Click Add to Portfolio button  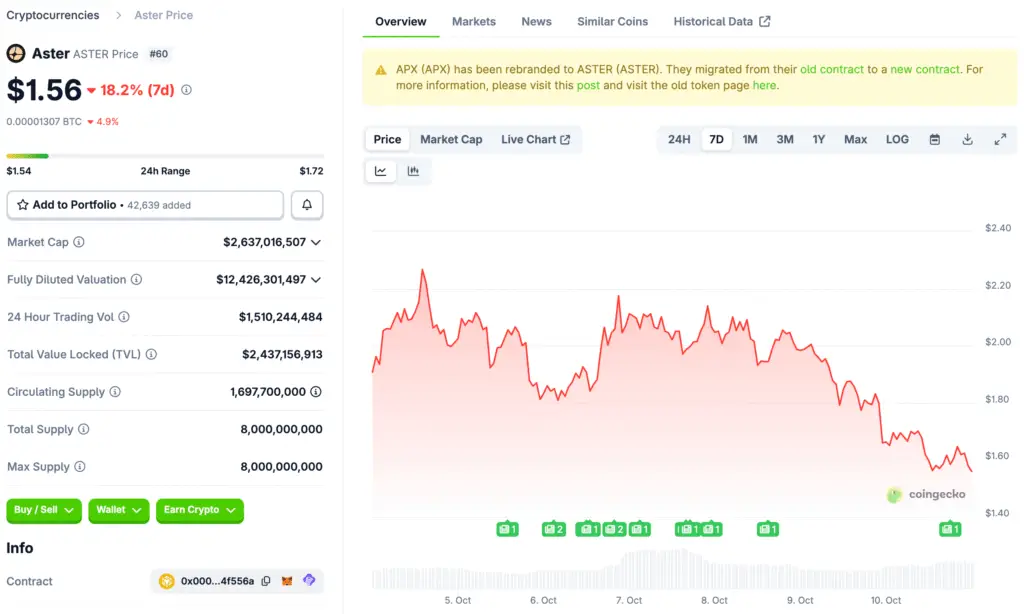pos(145,205)
